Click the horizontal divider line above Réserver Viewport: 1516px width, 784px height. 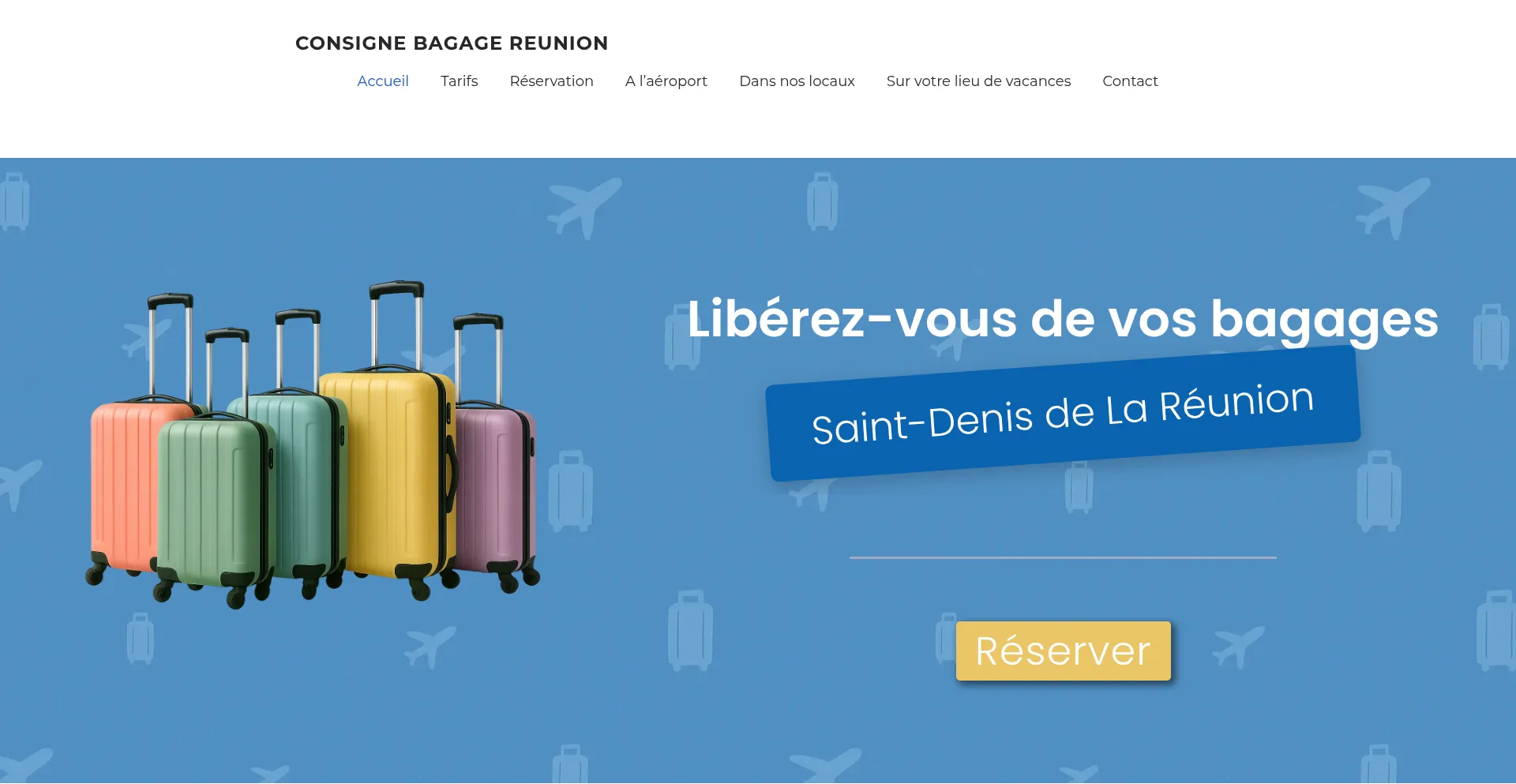[x=1063, y=557]
